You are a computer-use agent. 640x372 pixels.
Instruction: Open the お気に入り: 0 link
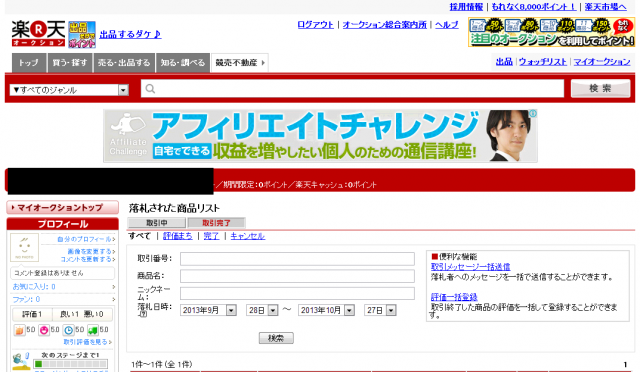point(34,287)
